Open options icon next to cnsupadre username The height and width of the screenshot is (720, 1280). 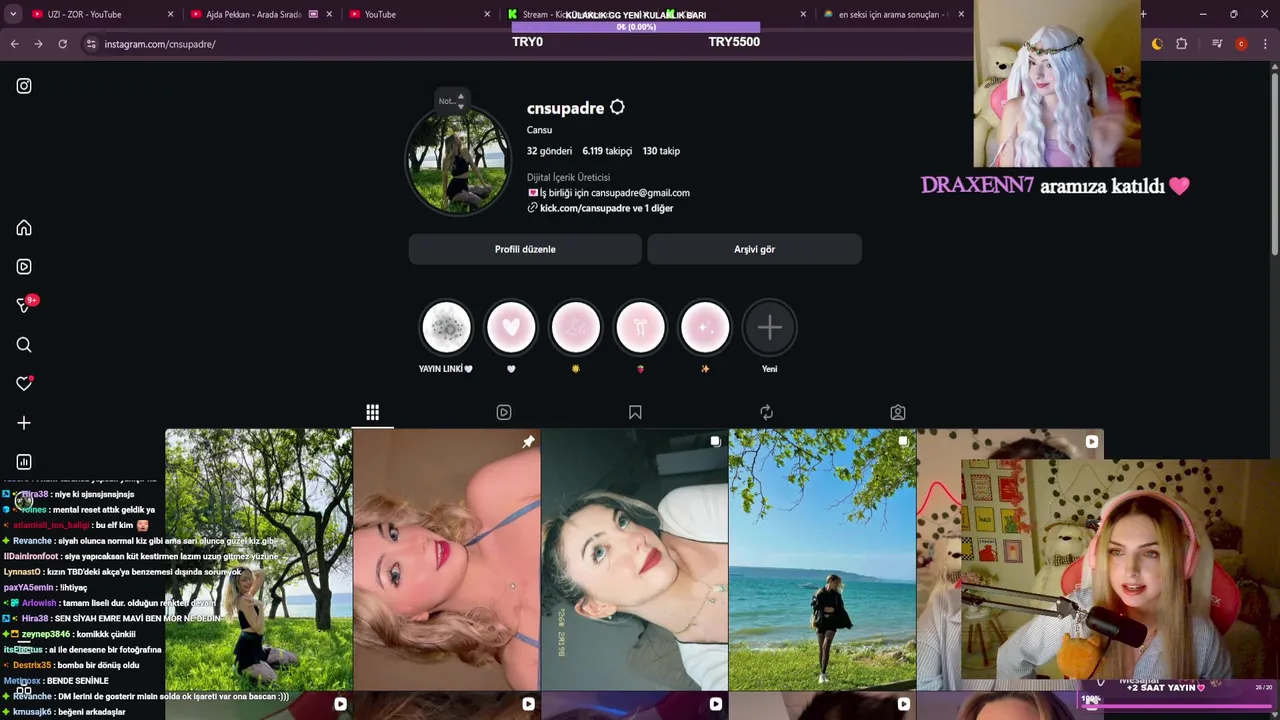coord(617,107)
